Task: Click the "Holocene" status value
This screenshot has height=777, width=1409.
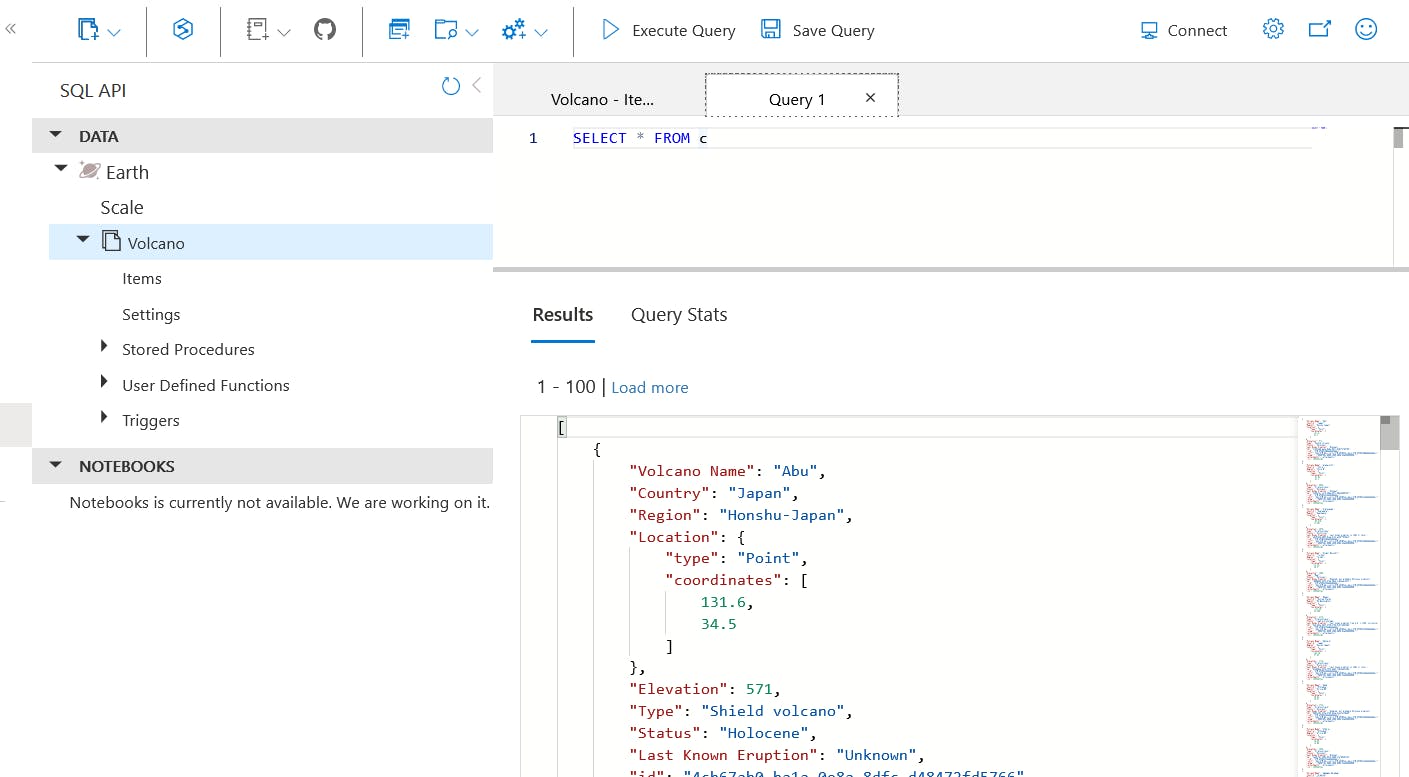Action: [x=765, y=733]
